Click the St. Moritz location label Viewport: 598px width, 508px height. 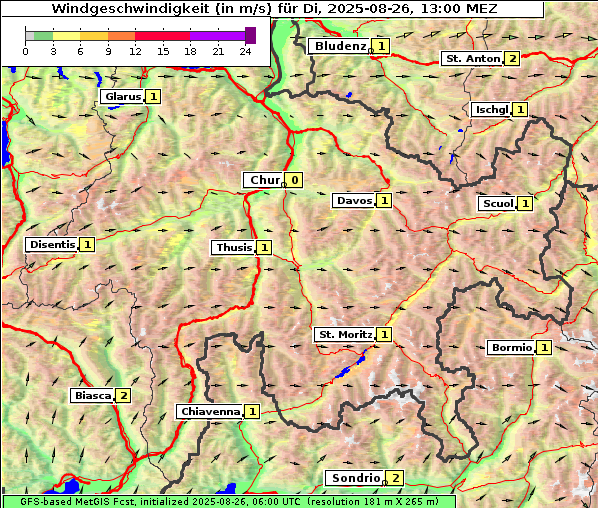345,334
